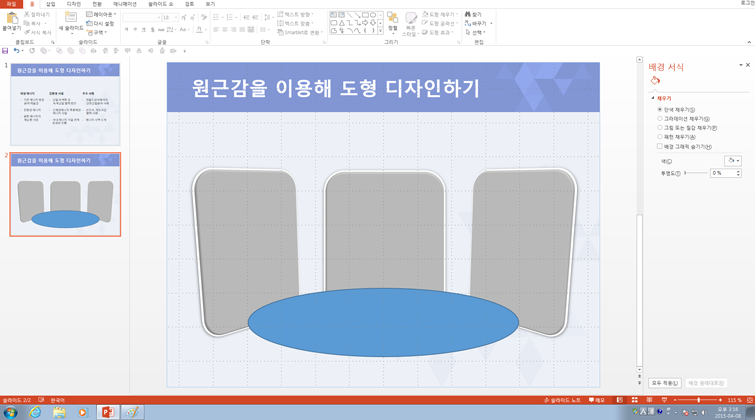Open the fill color (색) dropdown in pane
This screenshot has height=420, width=755.
coord(733,161)
